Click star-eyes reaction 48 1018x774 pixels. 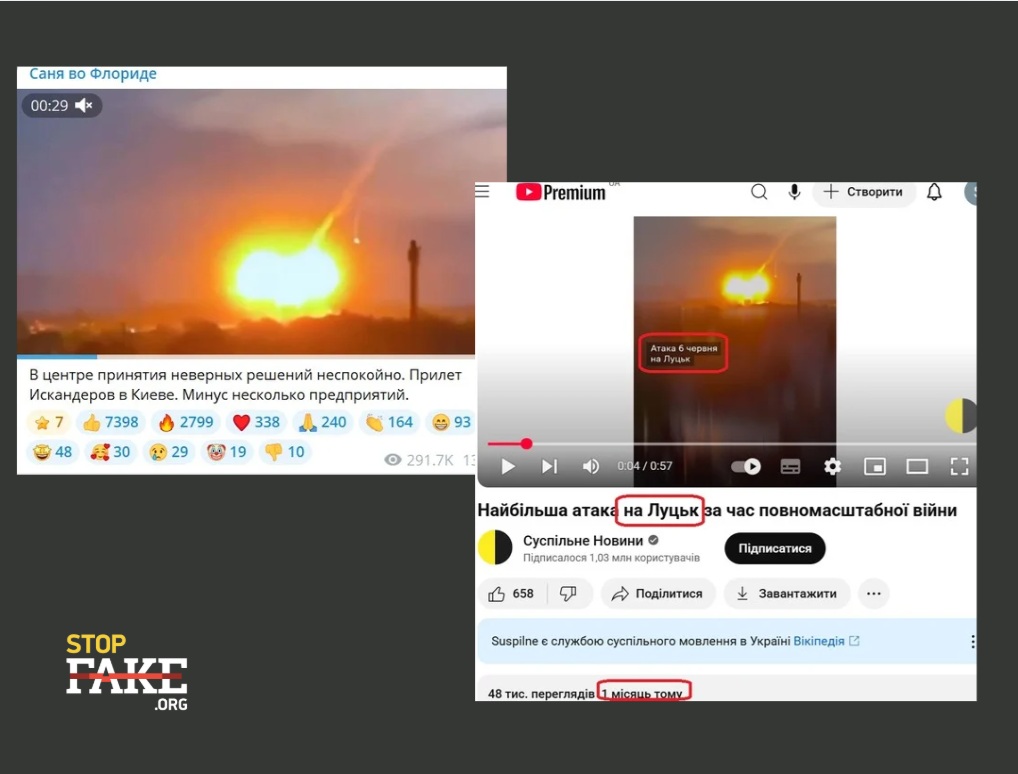coord(53,452)
